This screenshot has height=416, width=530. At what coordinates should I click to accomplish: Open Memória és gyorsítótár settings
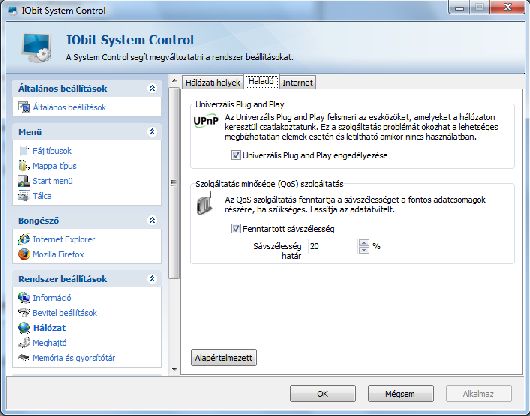74,358
